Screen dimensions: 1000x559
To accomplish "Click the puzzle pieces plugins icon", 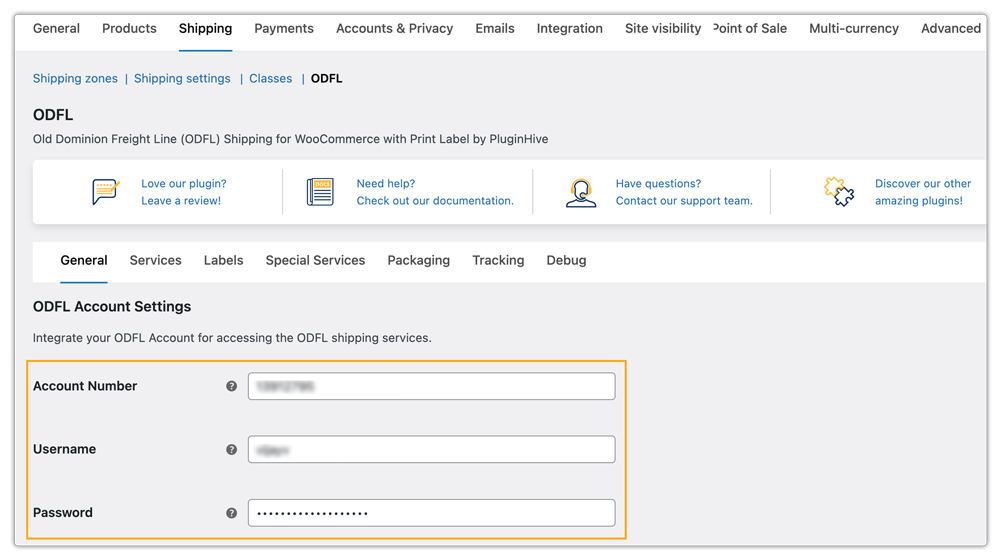I will tap(839, 191).
